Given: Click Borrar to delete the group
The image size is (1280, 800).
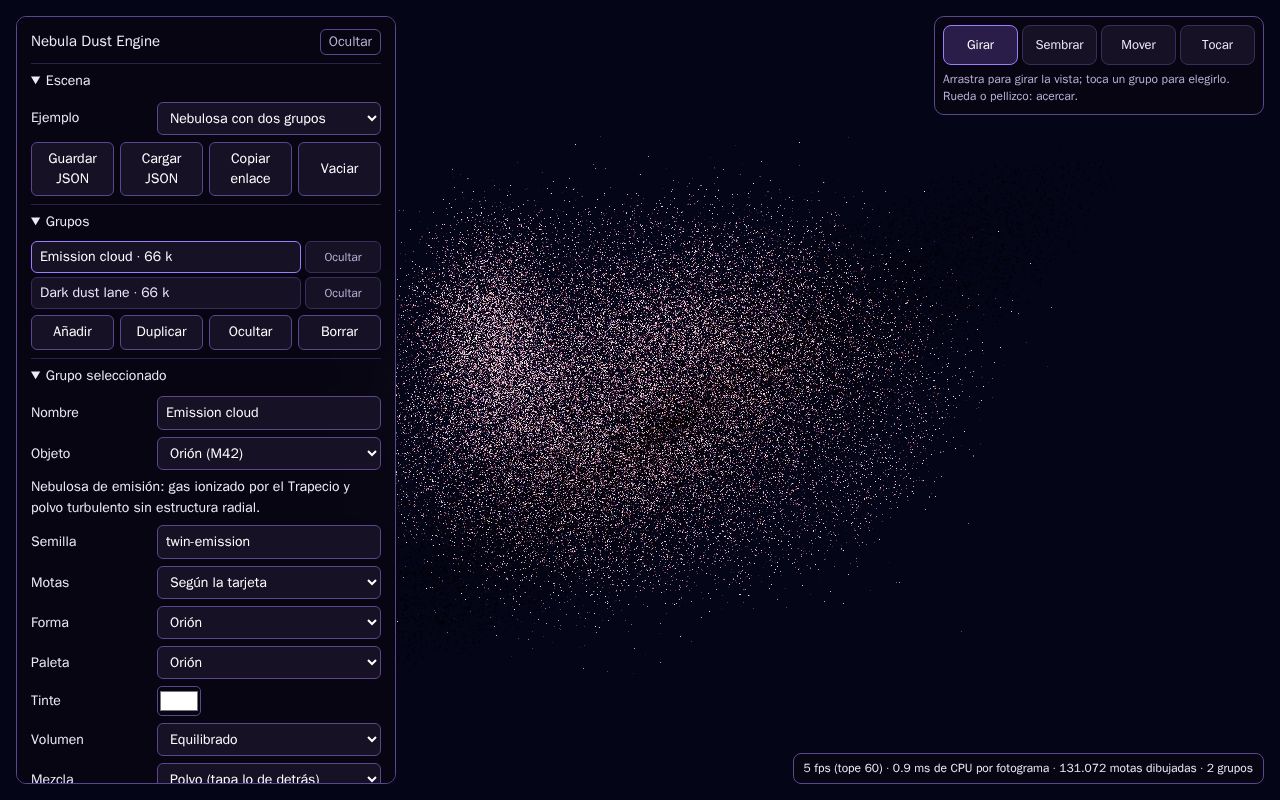Looking at the screenshot, I should (339, 332).
